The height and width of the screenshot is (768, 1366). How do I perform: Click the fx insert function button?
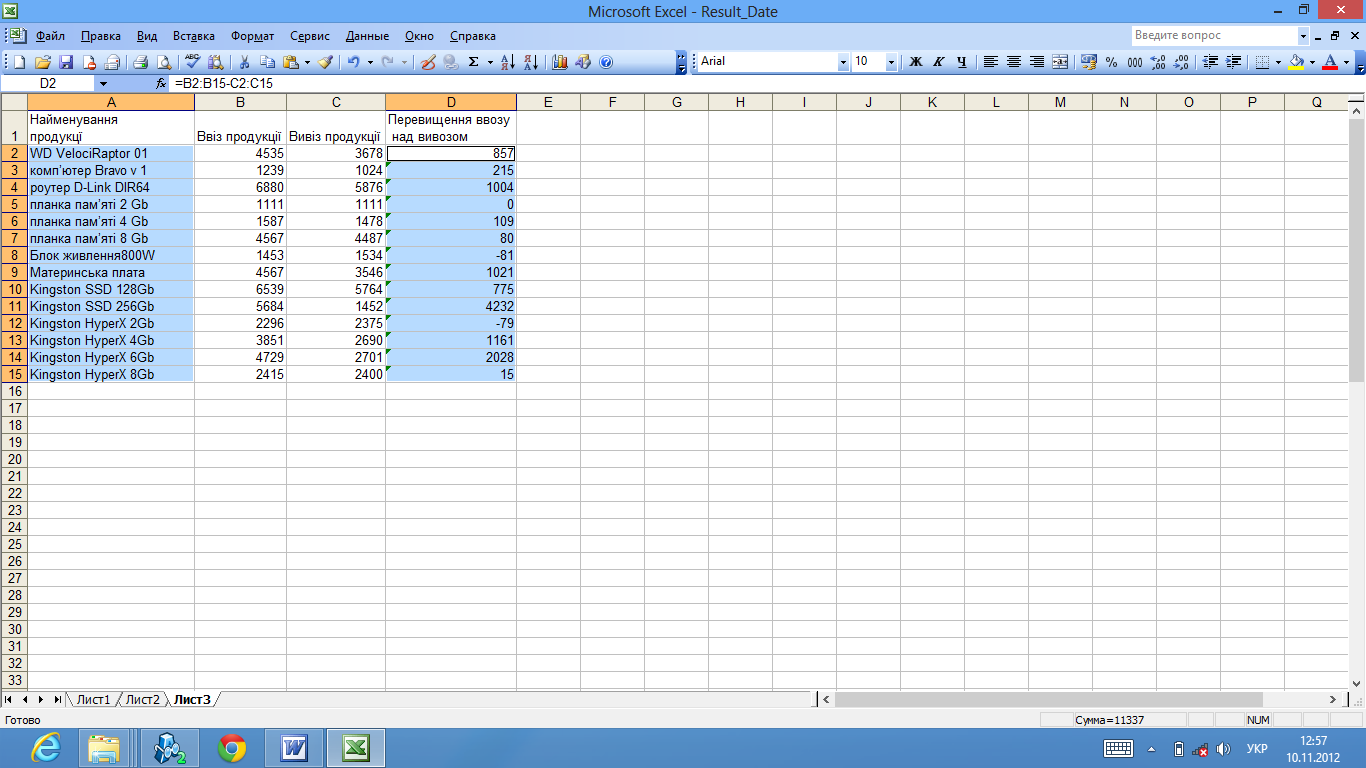[x=161, y=84]
